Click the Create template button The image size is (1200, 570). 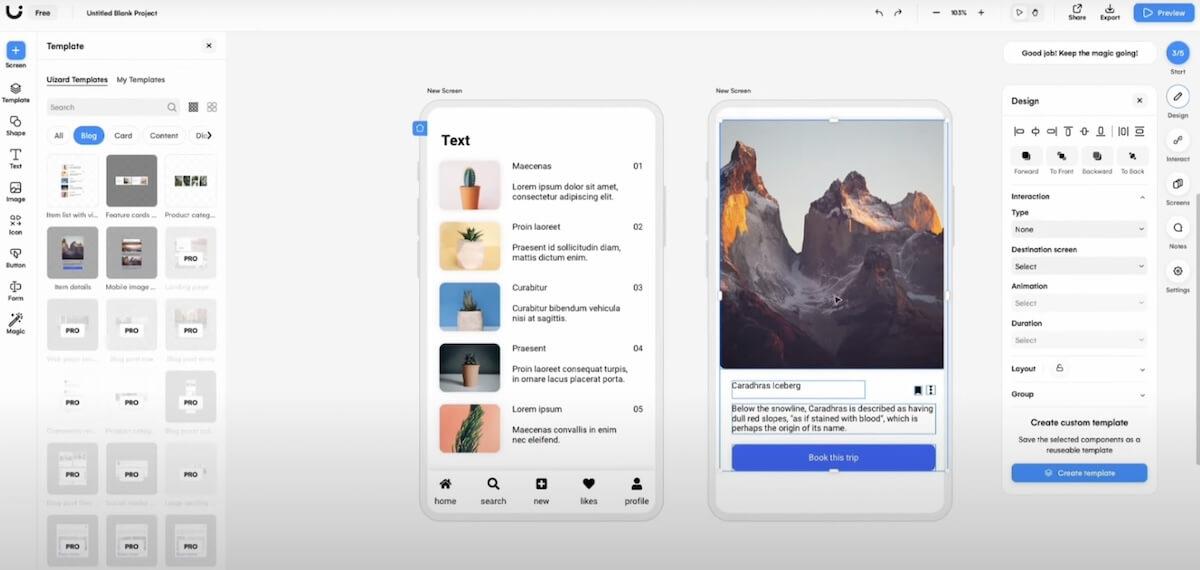[1079, 473]
